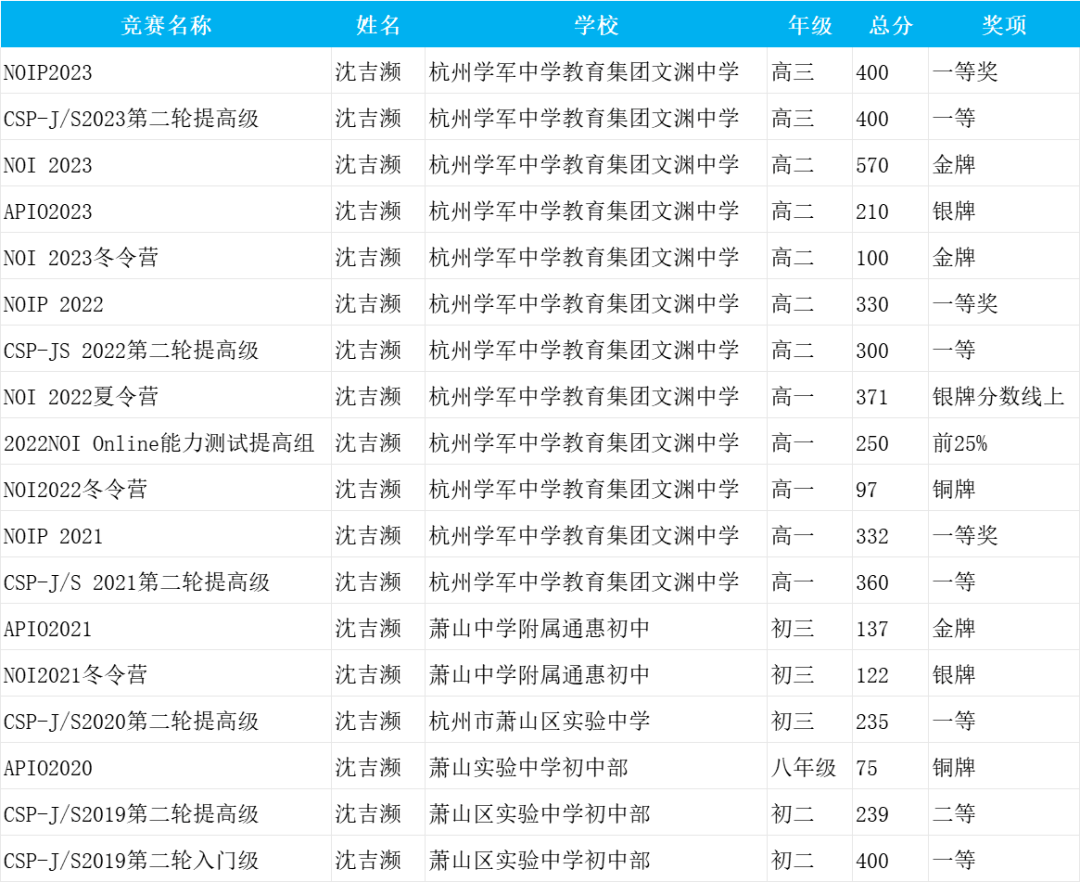The width and height of the screenshot is (1080, 882).
Task: Click the 银牌分数线上 award cell
Action: (x=998, y=397)
